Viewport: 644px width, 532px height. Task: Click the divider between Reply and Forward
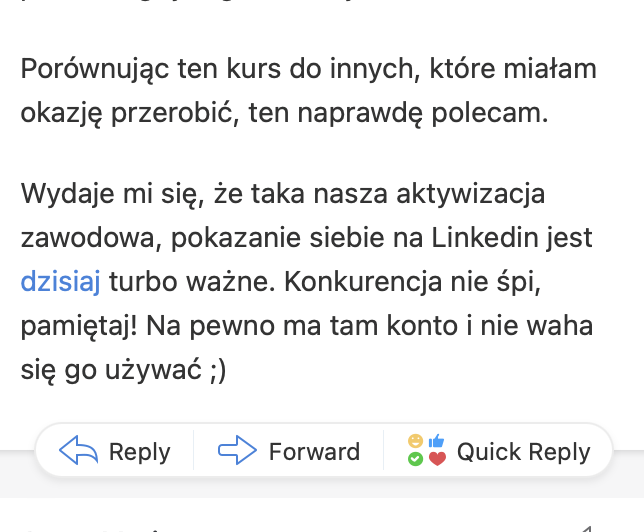pos(193,451)
